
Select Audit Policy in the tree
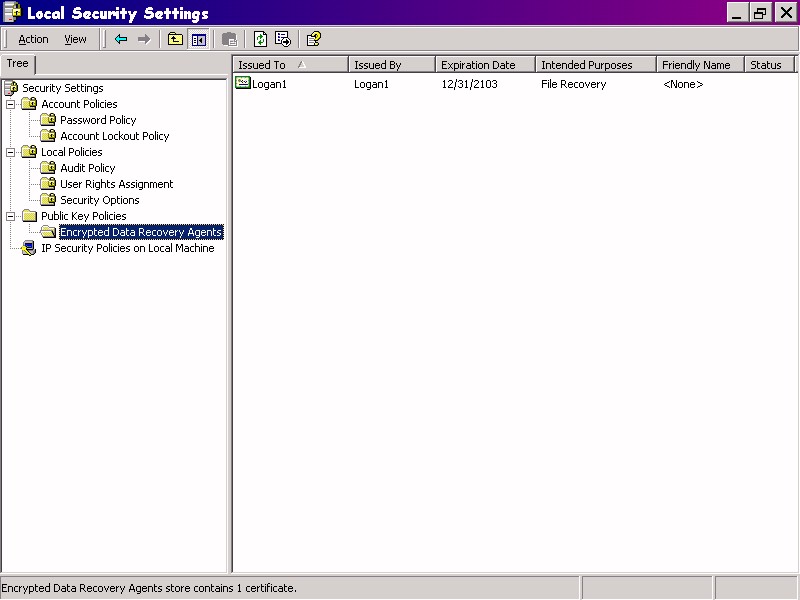(x=87, y=168)
